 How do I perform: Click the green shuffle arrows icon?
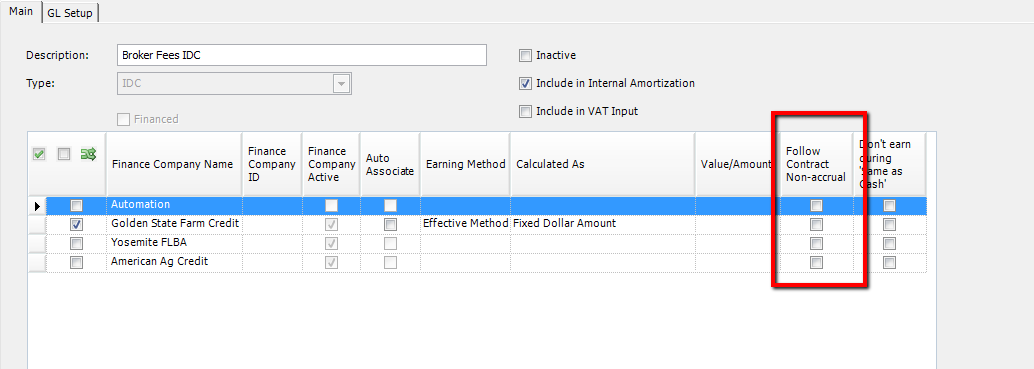click(x=88, y=154)
